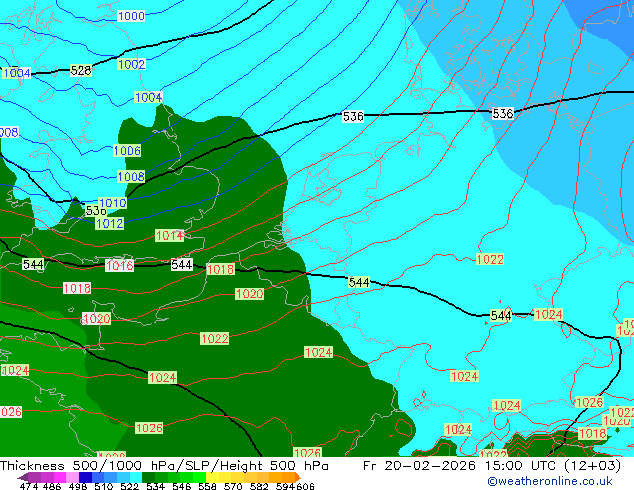Click the blue 1010 isobar label
Viewport: 634px width, 490px height.
(x=112, y=203)
